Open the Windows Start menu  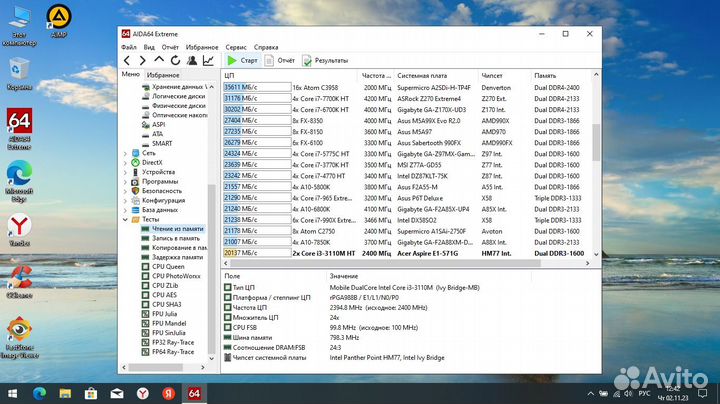(x=12, y=393)
